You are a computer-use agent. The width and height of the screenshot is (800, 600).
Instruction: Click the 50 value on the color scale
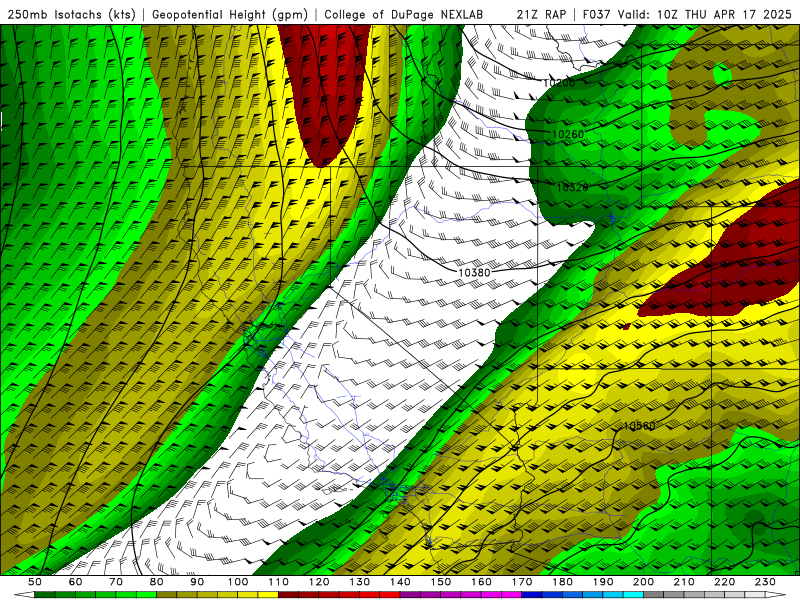pyautogui.click(x=35, y=582)
